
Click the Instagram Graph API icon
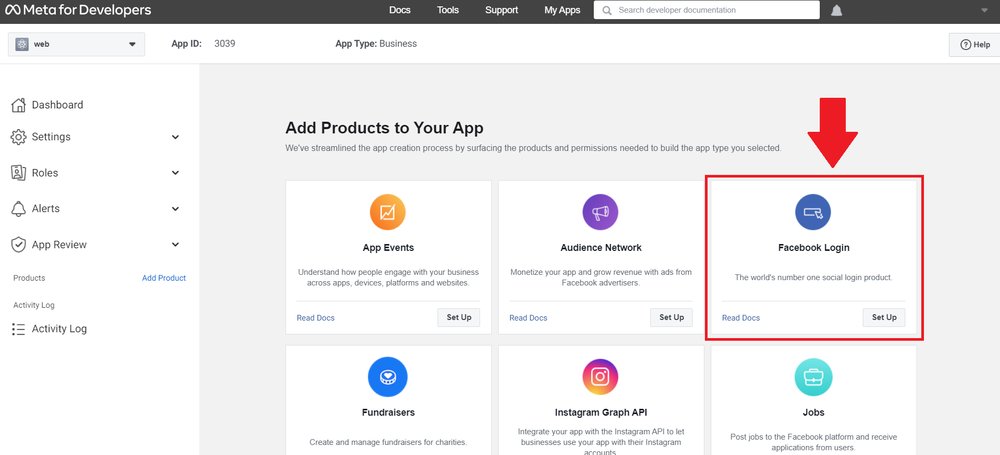click(x=600, y=377)
